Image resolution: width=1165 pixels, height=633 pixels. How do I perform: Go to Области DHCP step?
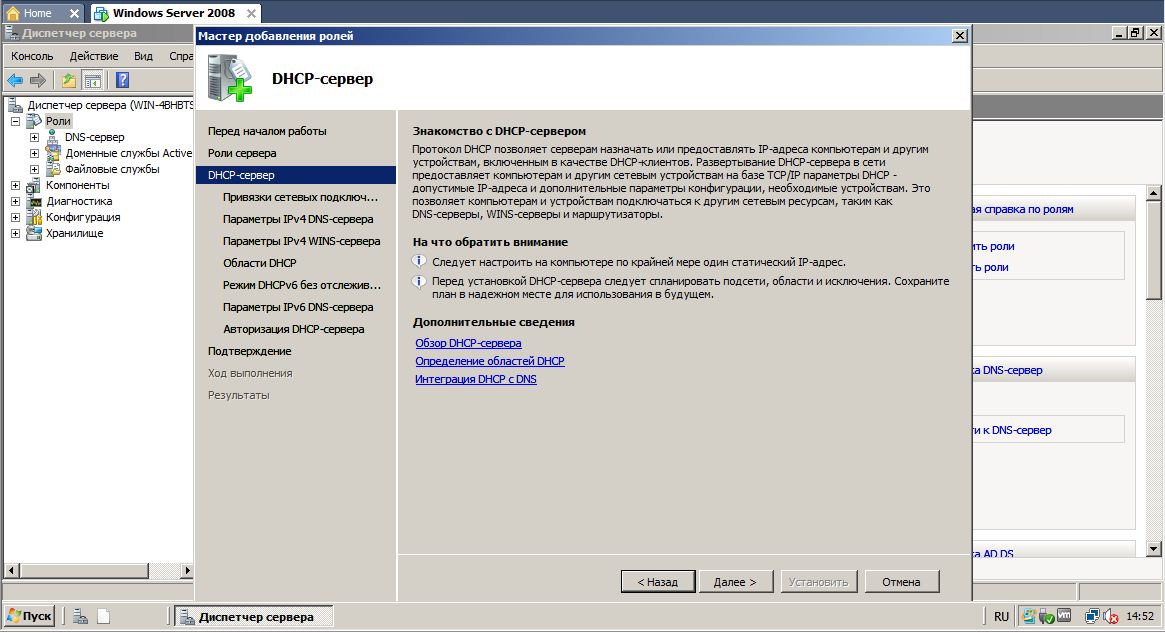click(259, 263)
